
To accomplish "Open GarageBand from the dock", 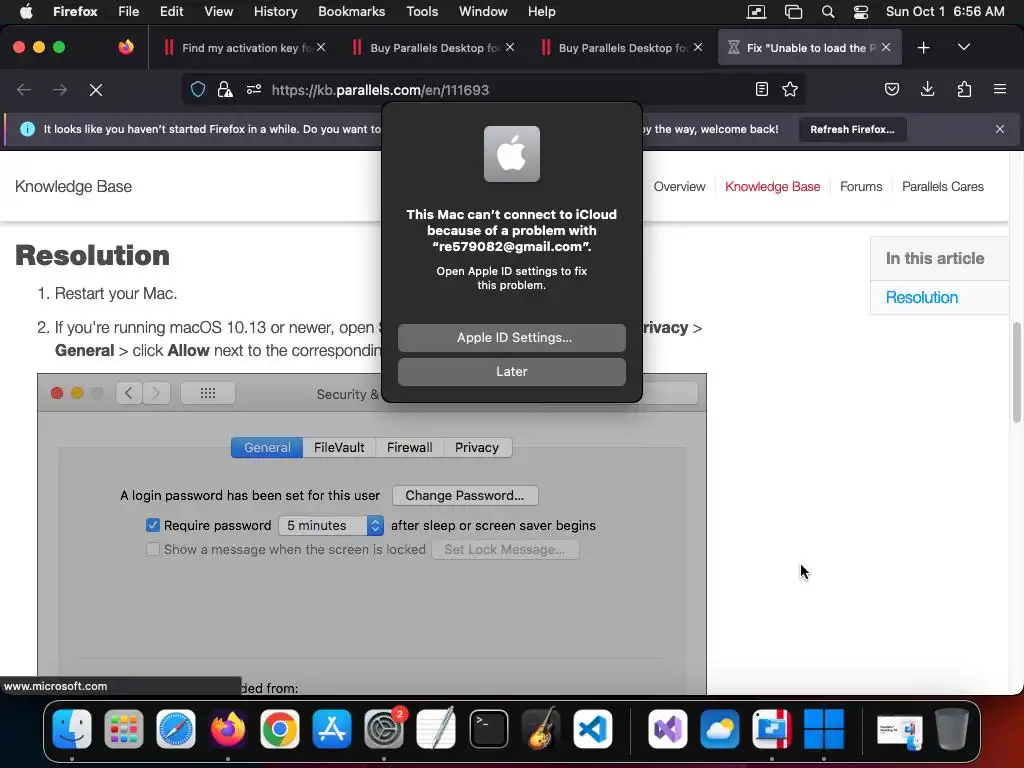I will pos(541,729).
